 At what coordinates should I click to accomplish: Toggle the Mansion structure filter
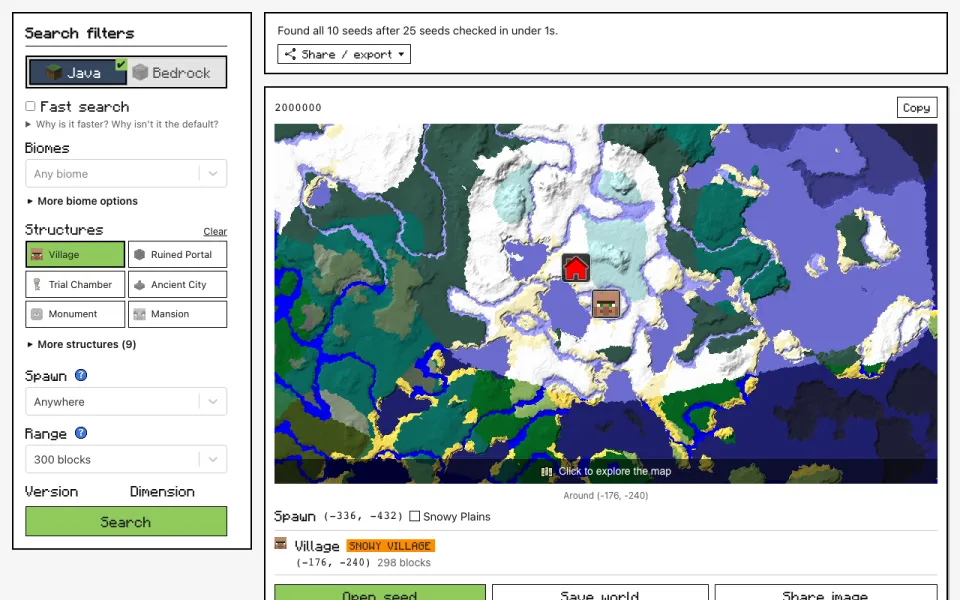pos(178,313)
